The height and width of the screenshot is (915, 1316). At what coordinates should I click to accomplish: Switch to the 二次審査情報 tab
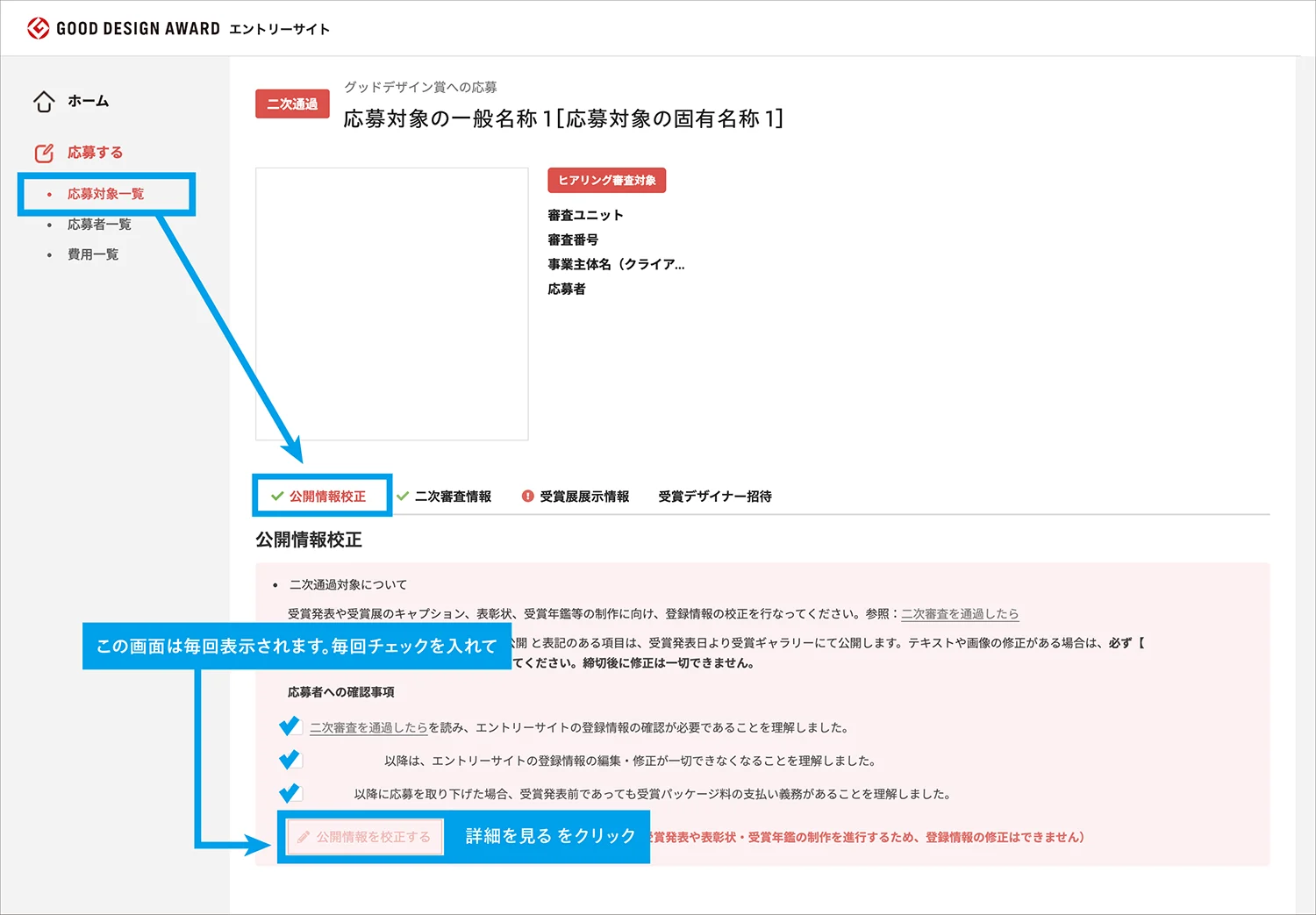pos(456,496)
